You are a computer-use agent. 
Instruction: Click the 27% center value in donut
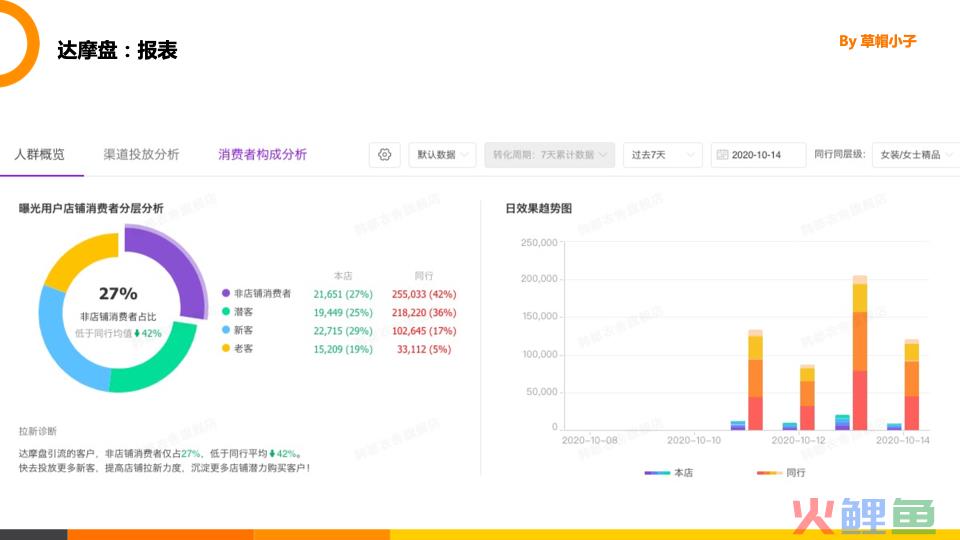point(118,294)
